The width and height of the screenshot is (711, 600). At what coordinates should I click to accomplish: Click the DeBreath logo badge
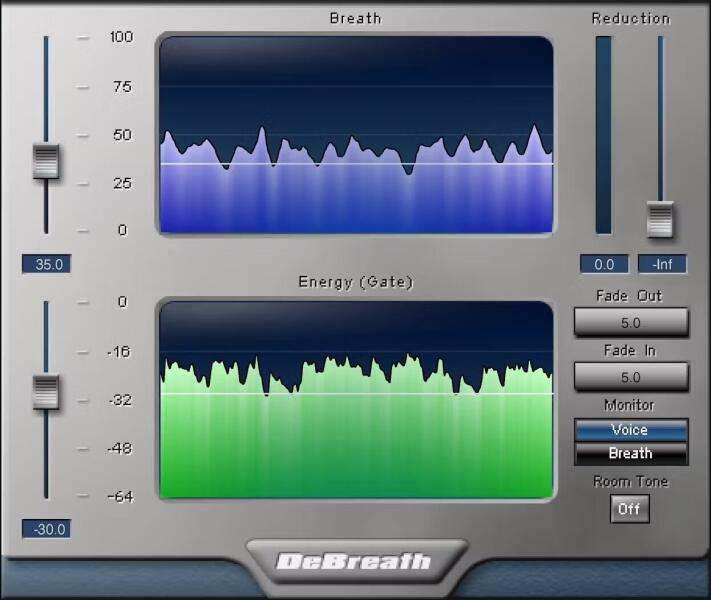356,561
